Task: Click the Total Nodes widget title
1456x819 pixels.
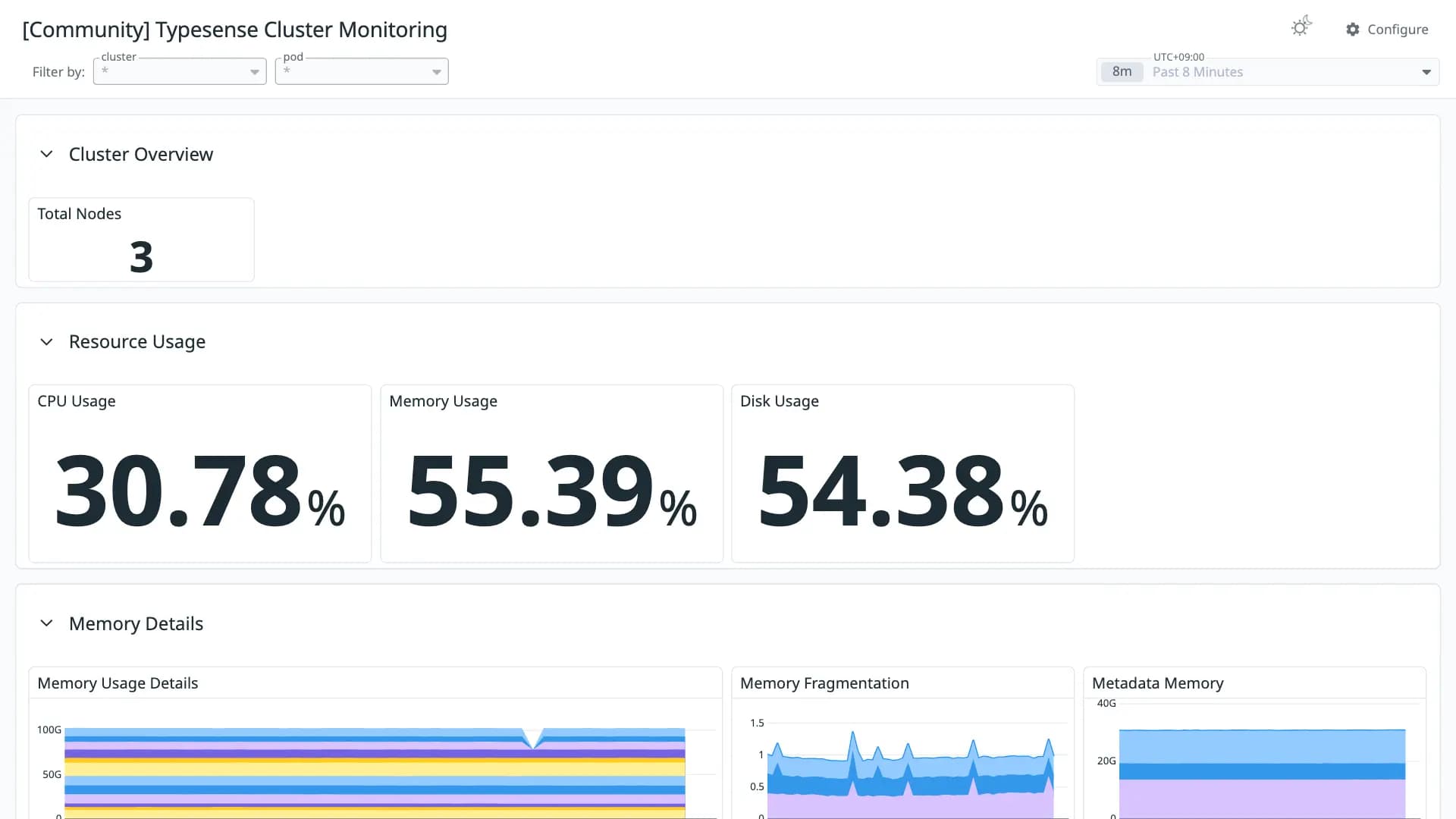Action: click(80, 214)
